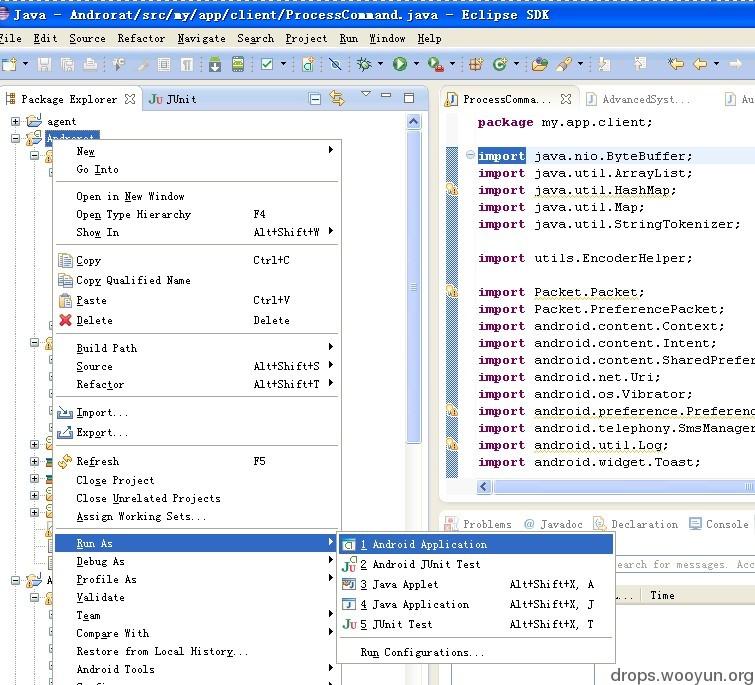
Task: Click the Debug bug icon in toolbar
Action: point(364,64)
